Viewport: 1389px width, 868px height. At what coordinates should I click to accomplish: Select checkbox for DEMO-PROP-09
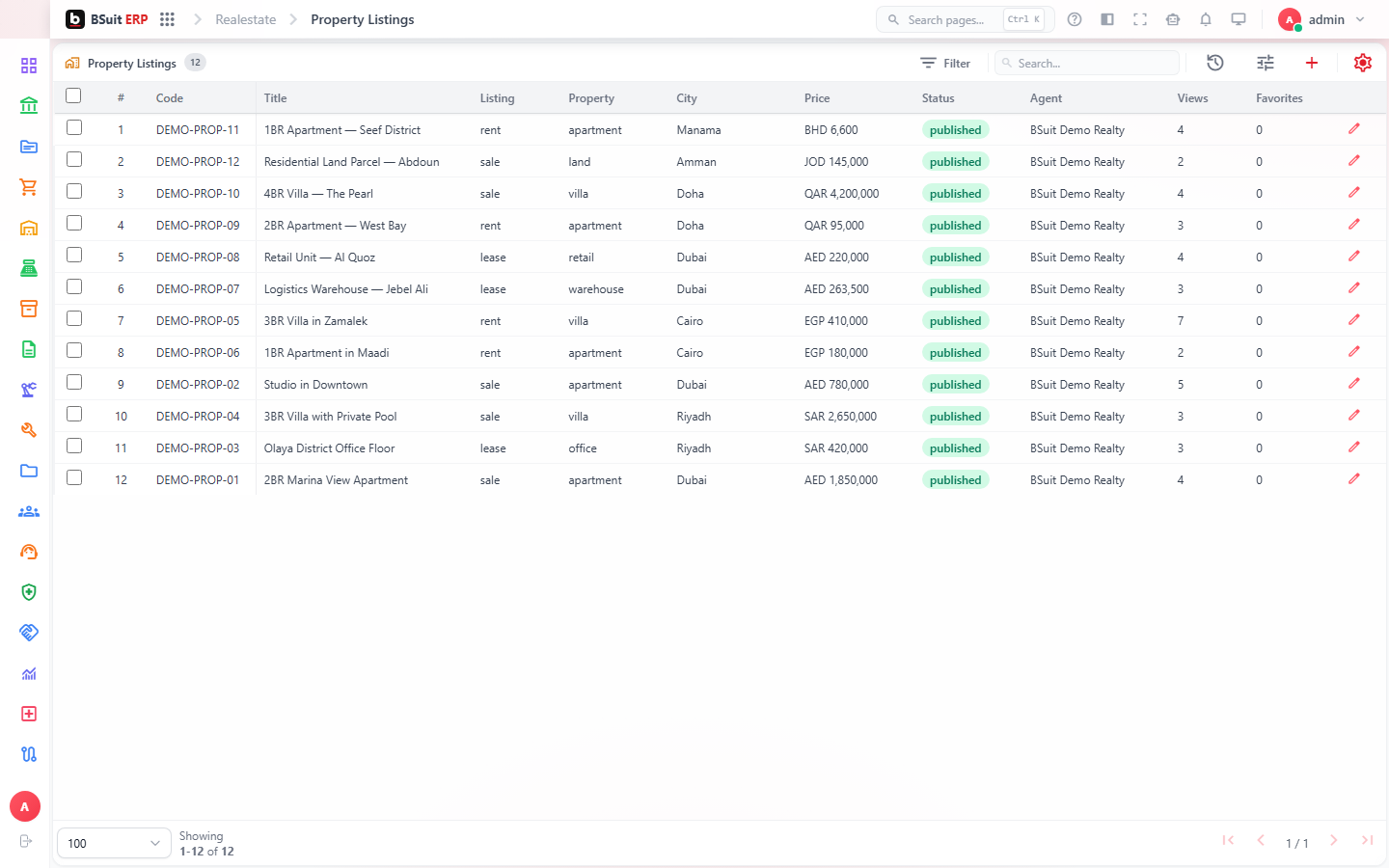click(74, 223)
